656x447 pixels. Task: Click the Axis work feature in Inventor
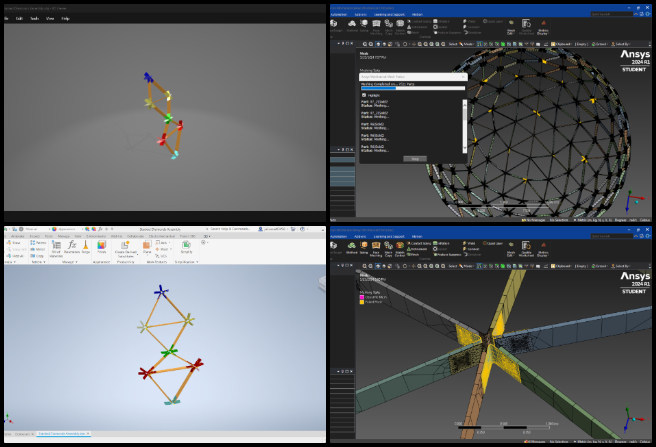coord(161,243)
